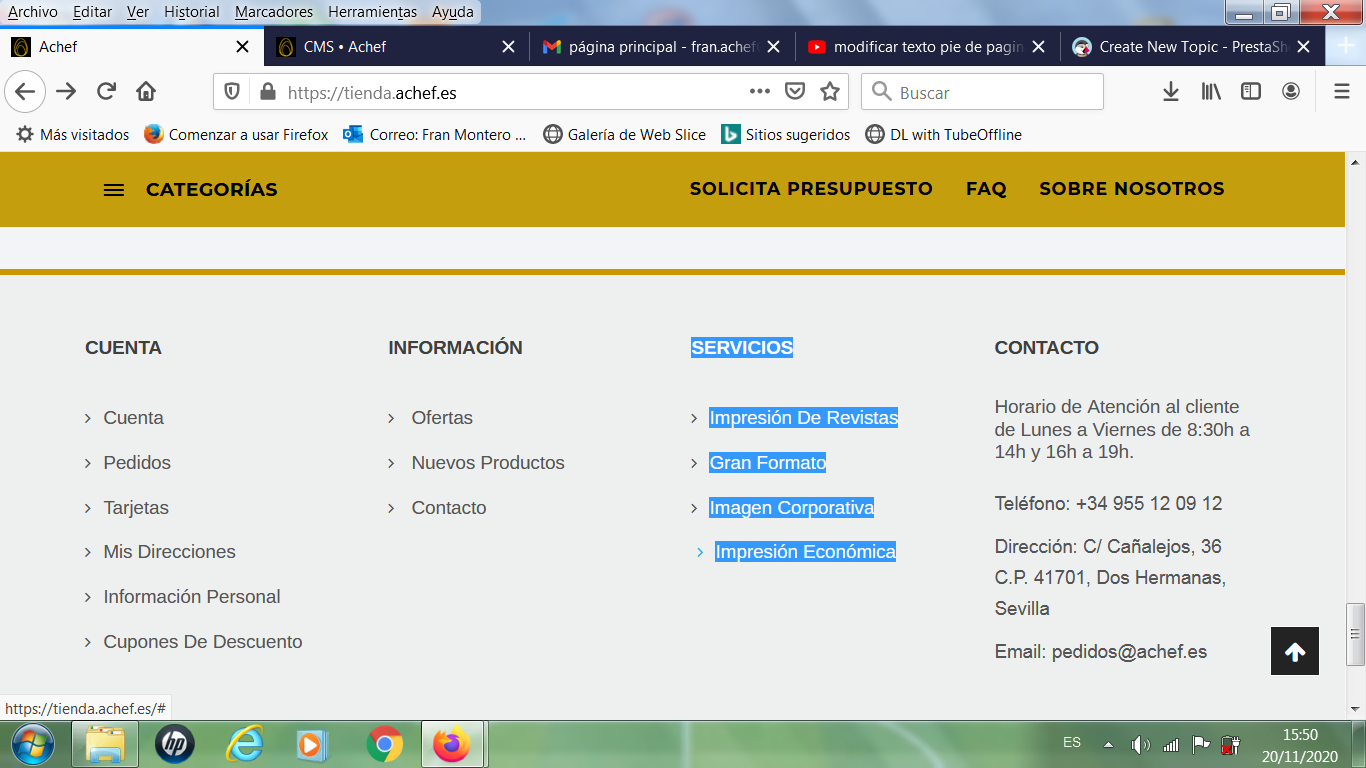Viewport: 1366px width, 768px height.
Task: Go back with the browser back arrow
Action: [25, 92]
